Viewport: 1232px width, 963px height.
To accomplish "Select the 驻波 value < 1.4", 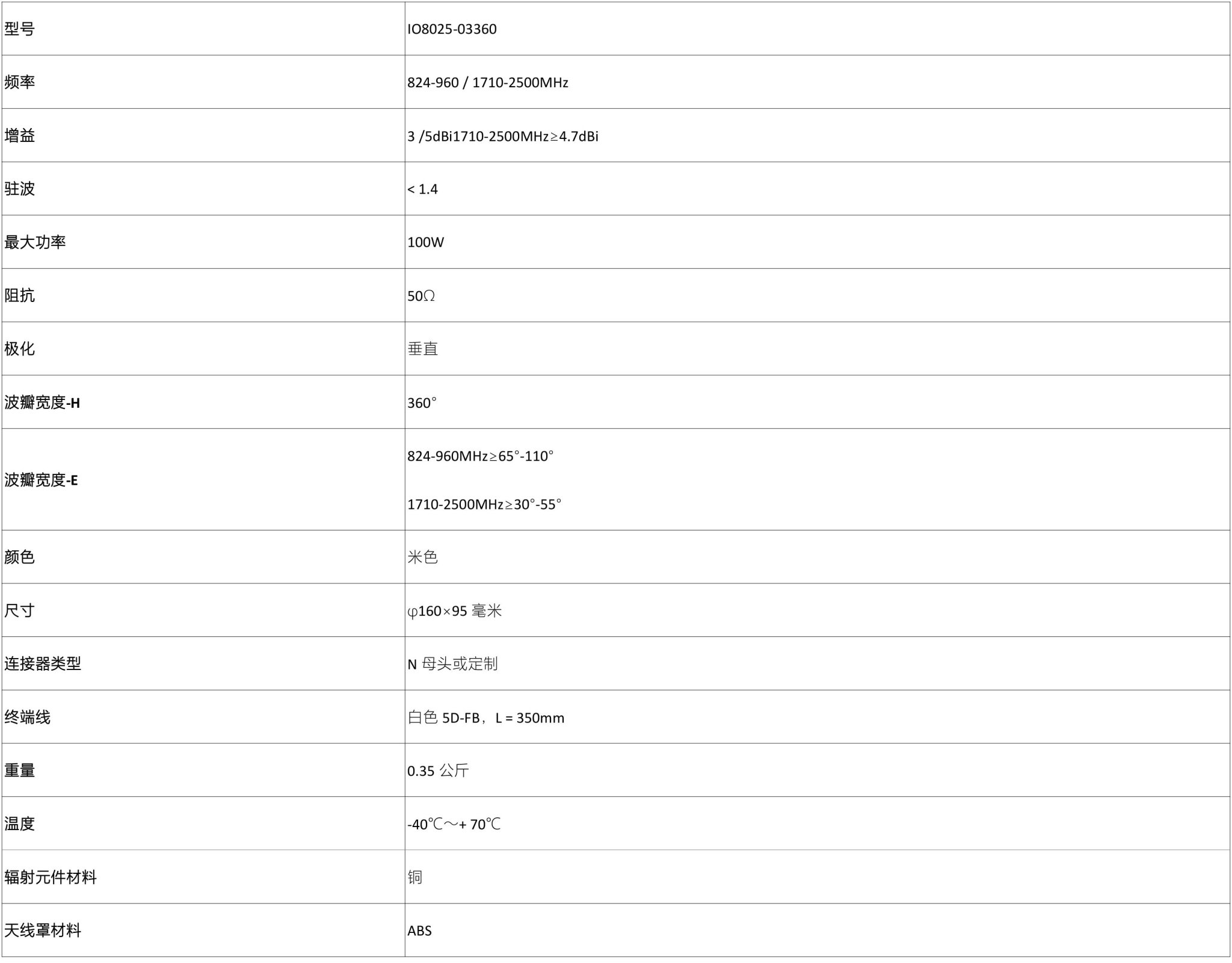I will tap(422, 189).
